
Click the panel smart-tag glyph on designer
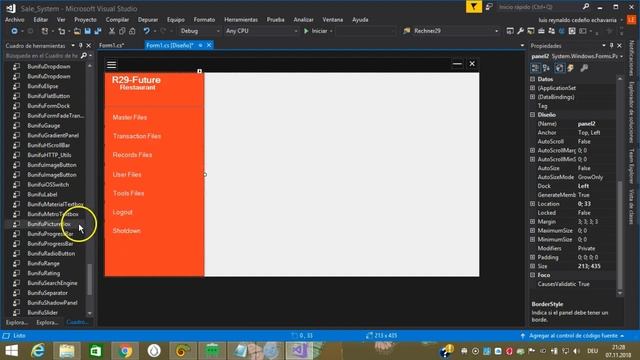click(x=199, y=71)
